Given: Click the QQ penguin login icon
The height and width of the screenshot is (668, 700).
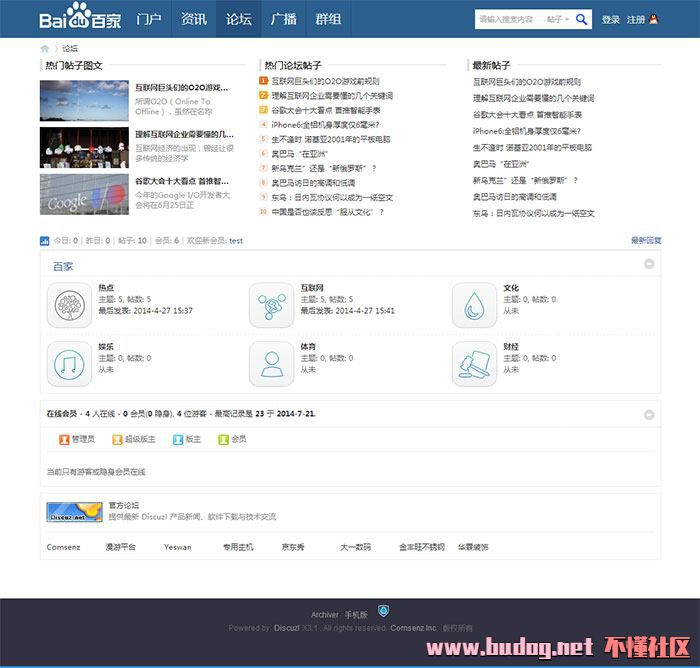Looking at the screenshot, I should coord(654,19).
